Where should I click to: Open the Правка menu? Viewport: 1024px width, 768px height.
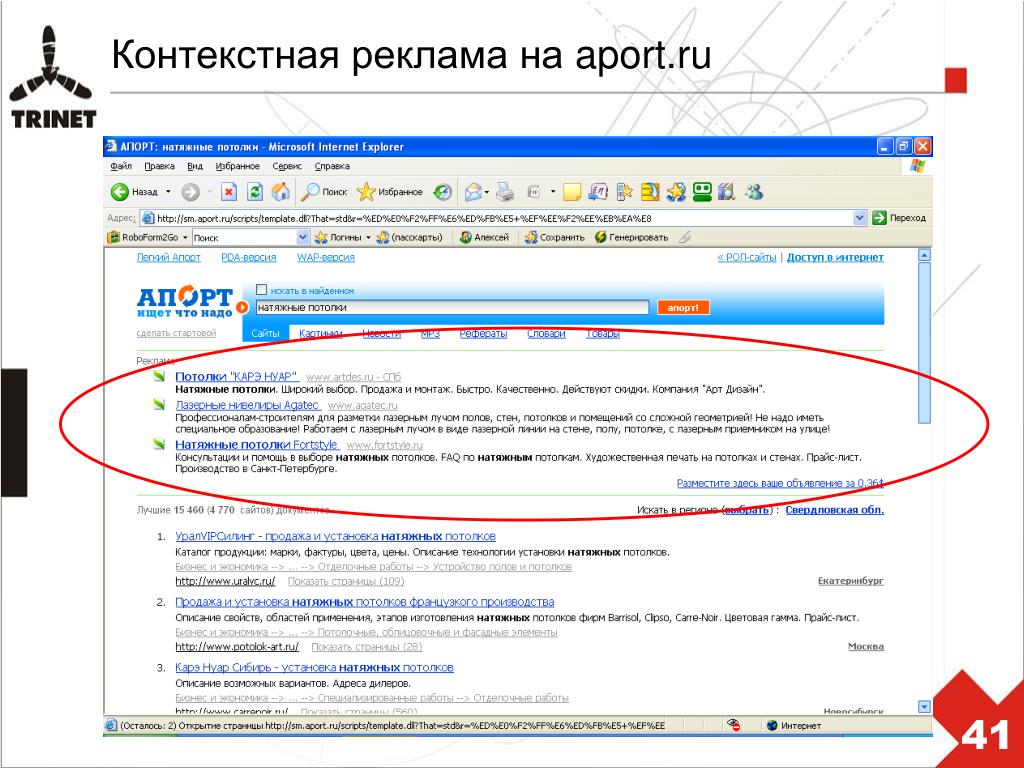click(159, 167)
